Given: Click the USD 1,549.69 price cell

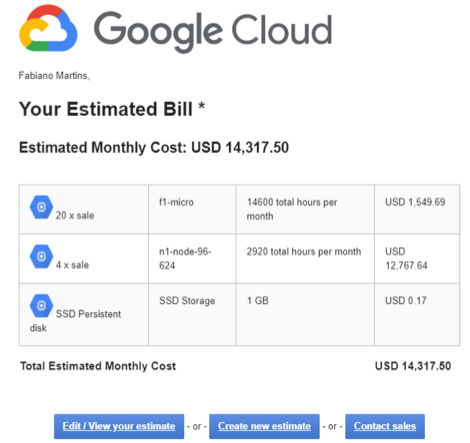Looking at the screenshot, I should (x=417, y=209).
